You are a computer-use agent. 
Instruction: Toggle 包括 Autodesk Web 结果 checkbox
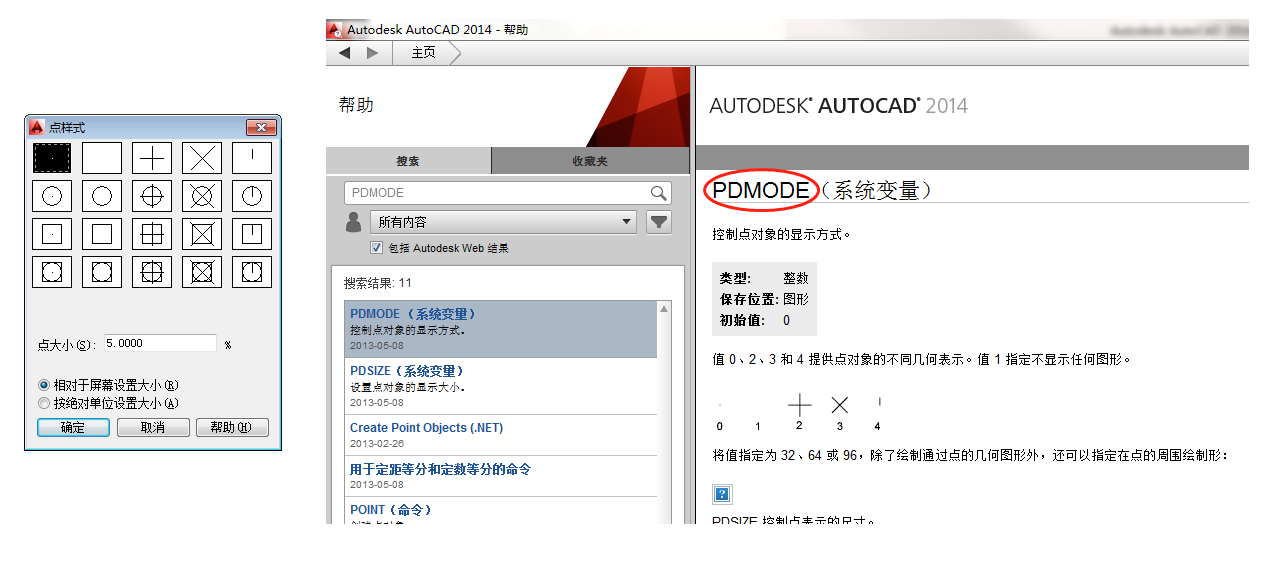click(x=376, y=248)
